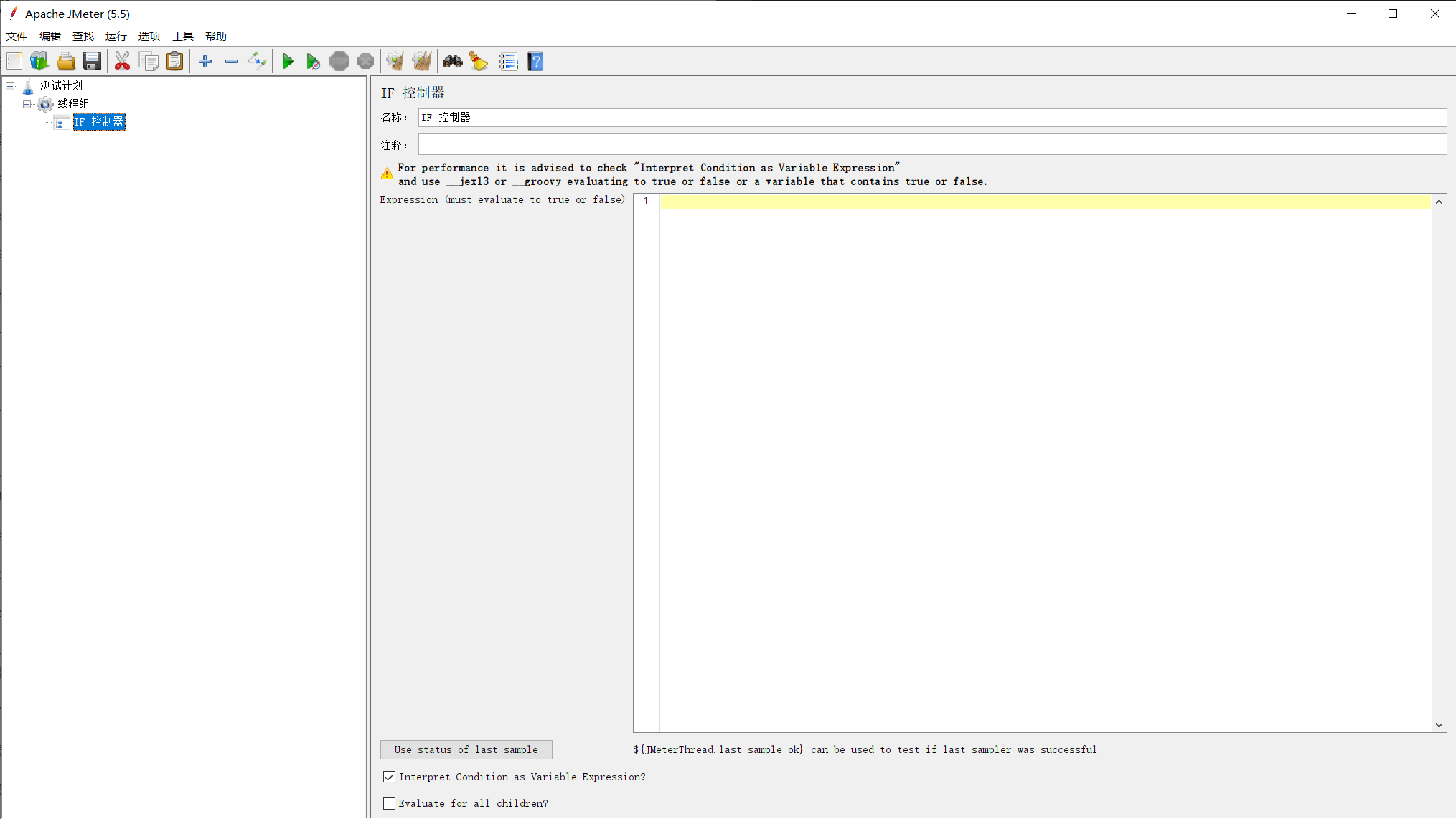Click the 注释 comment input field
Image resolution: width=1456 pixels, height=819 pixels.
(932, 145)
